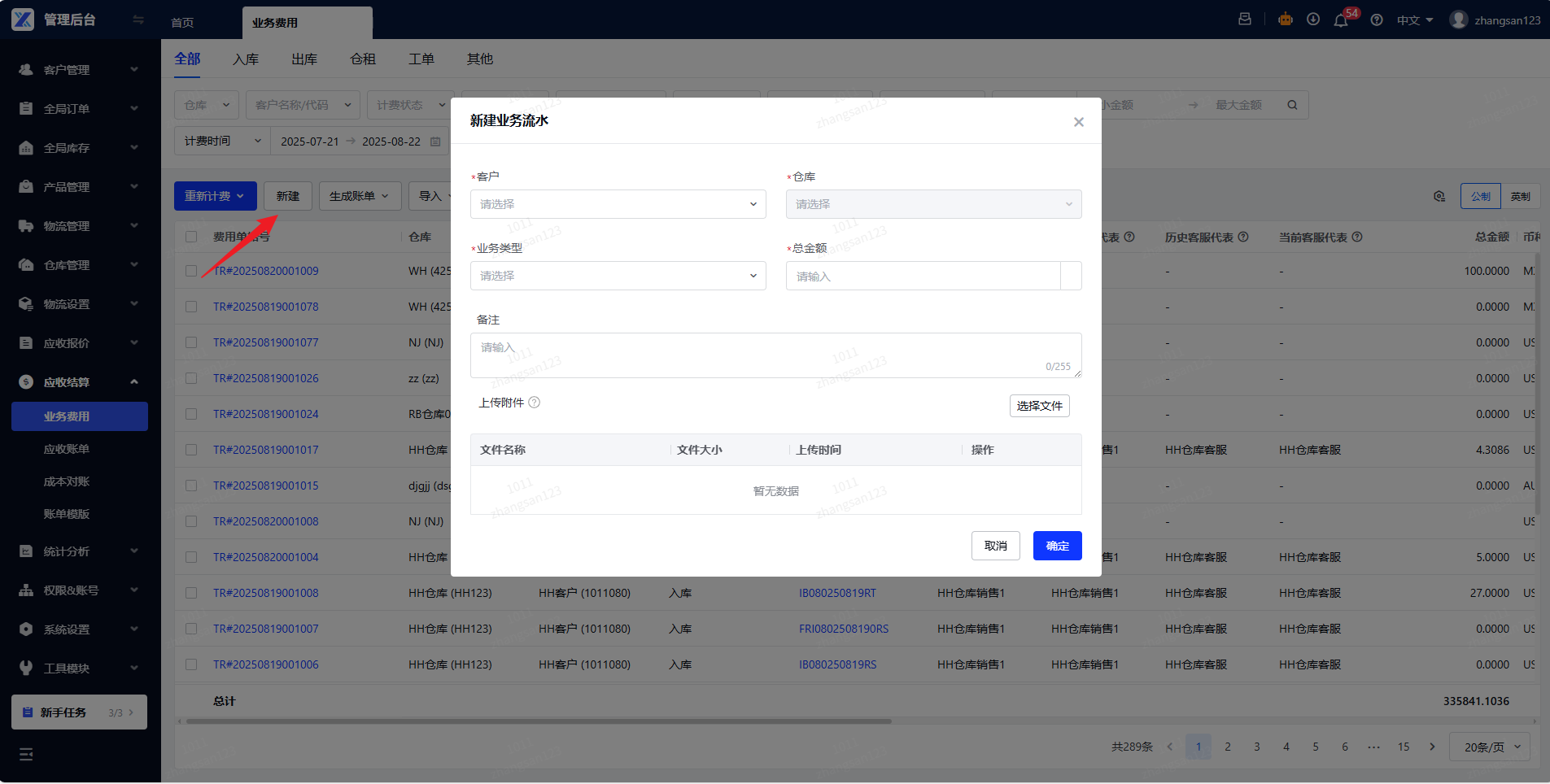Click 选择文件 to upload attachment
Screen dimensions: 1550x784
pos(1040,406)
